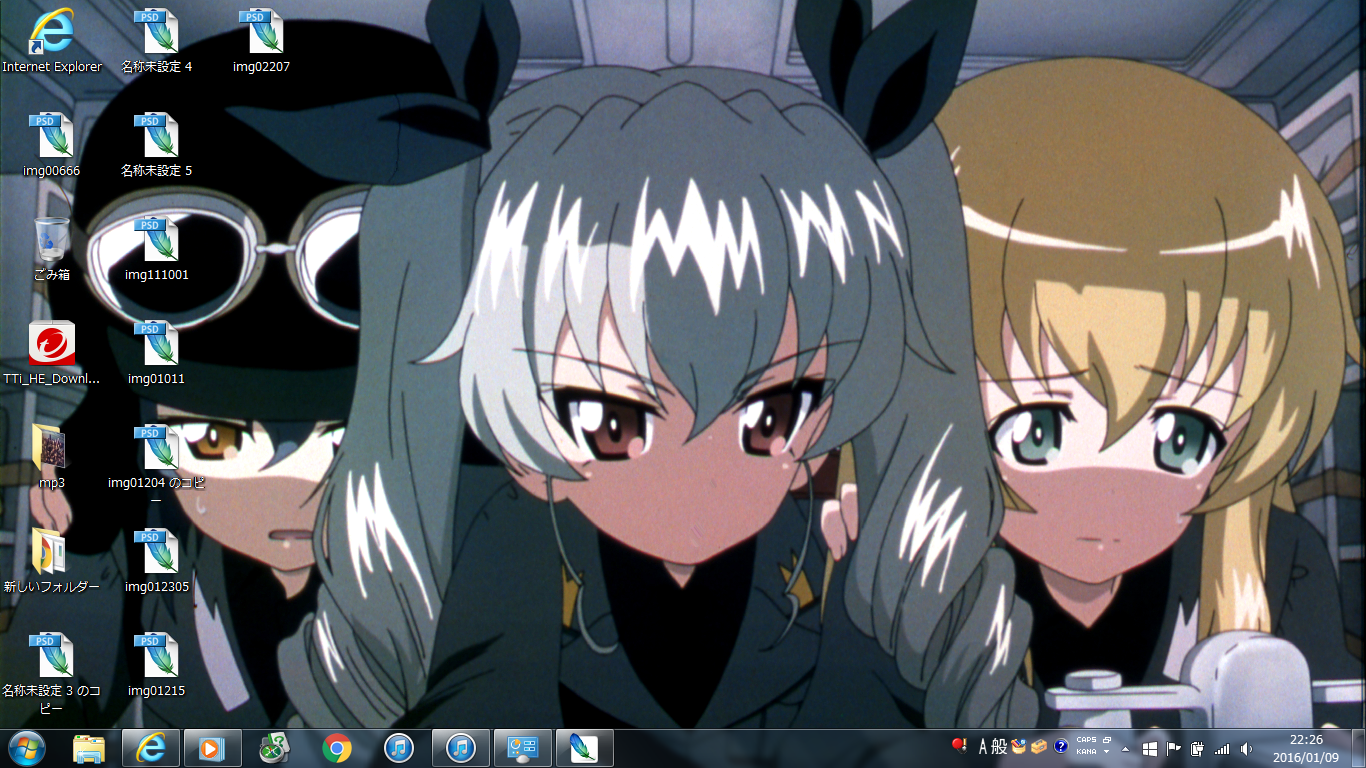This screenshot has height=768, width=1366.
Task: Select the img01215 PSD file icon
Action: pyautogui.click(x=157, y=664)
